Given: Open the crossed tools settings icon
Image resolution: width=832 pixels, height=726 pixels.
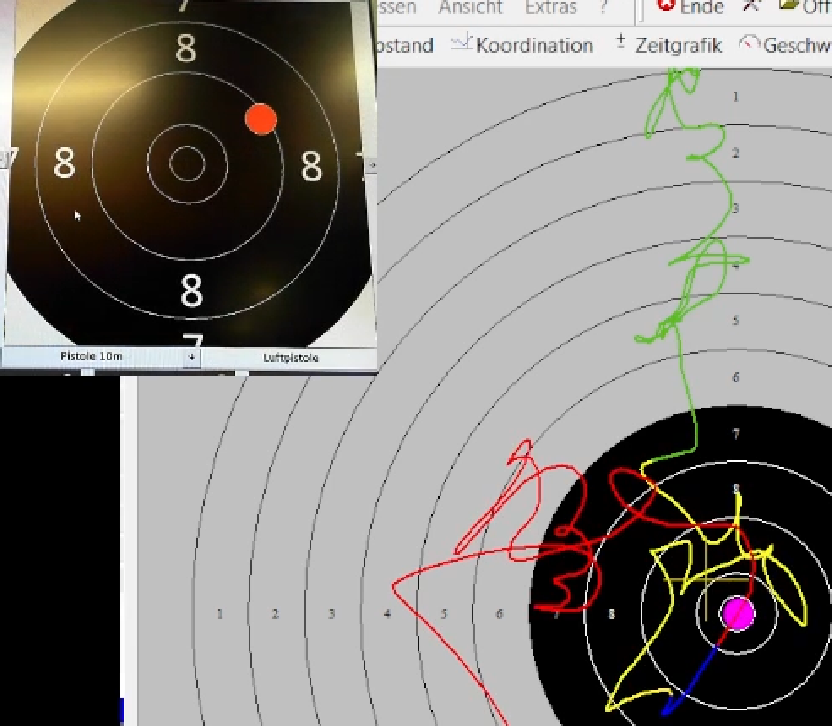Looking at the screenshot, I should point(750,7).
